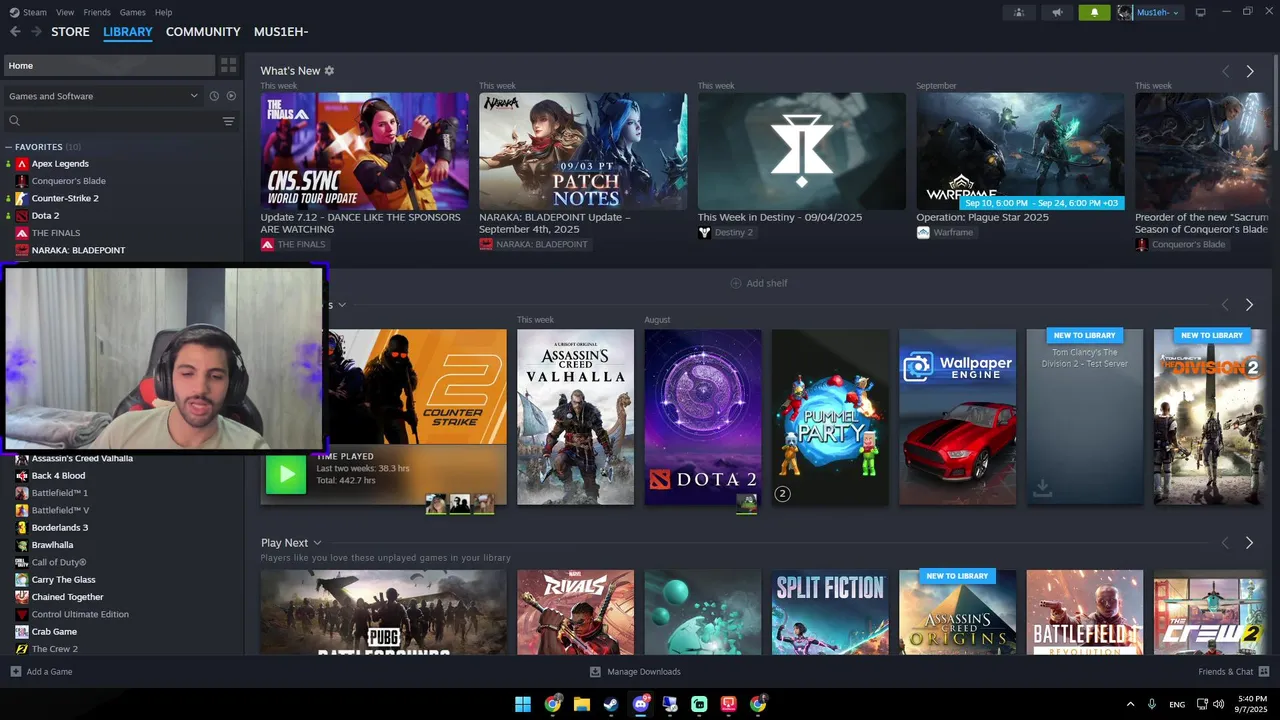Select NARAKA: BLADEPOINT in library list
Screen dimensions: 1280x720
[78, 250]
